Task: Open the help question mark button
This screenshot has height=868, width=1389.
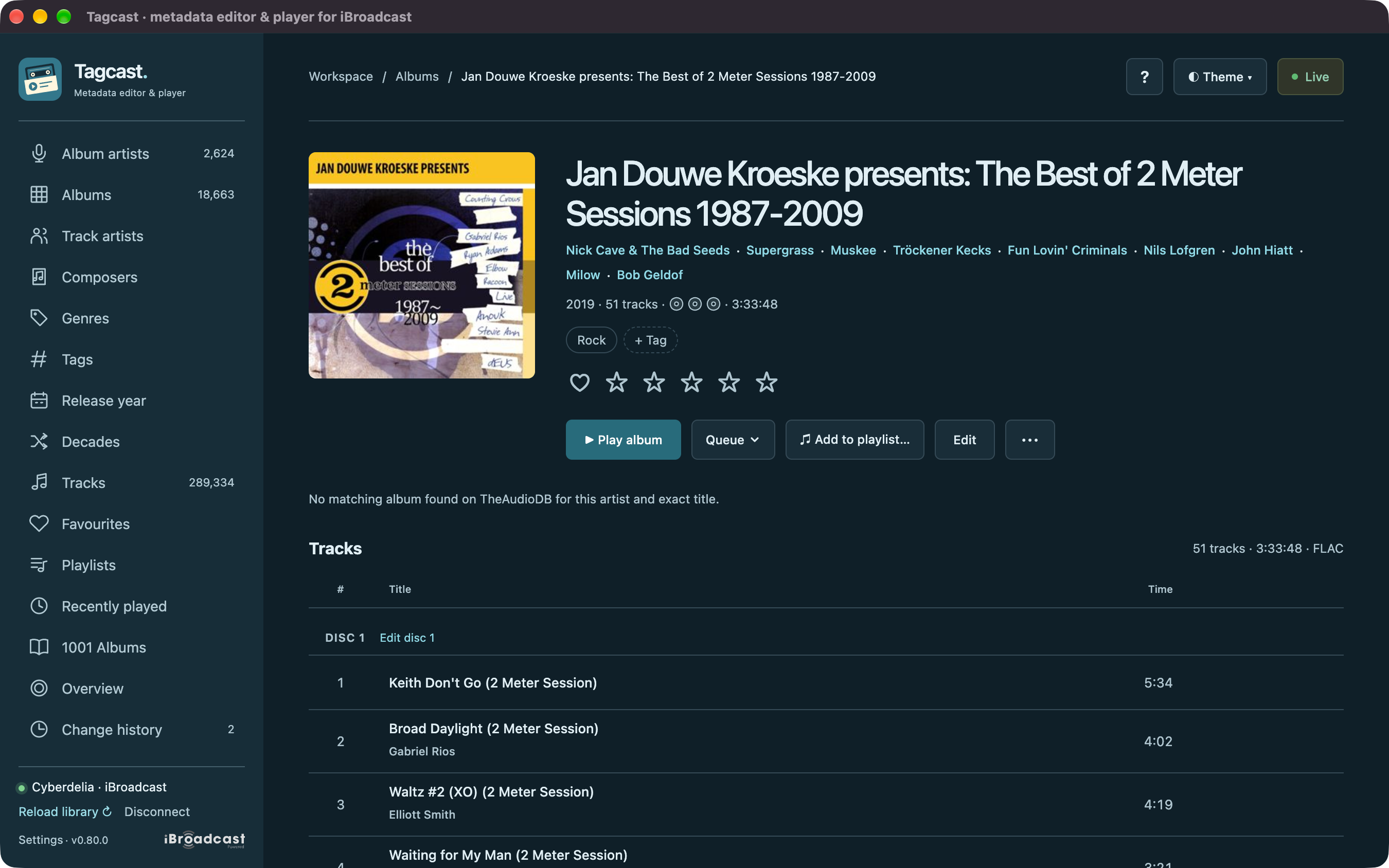Action: tap(1145, 76)
